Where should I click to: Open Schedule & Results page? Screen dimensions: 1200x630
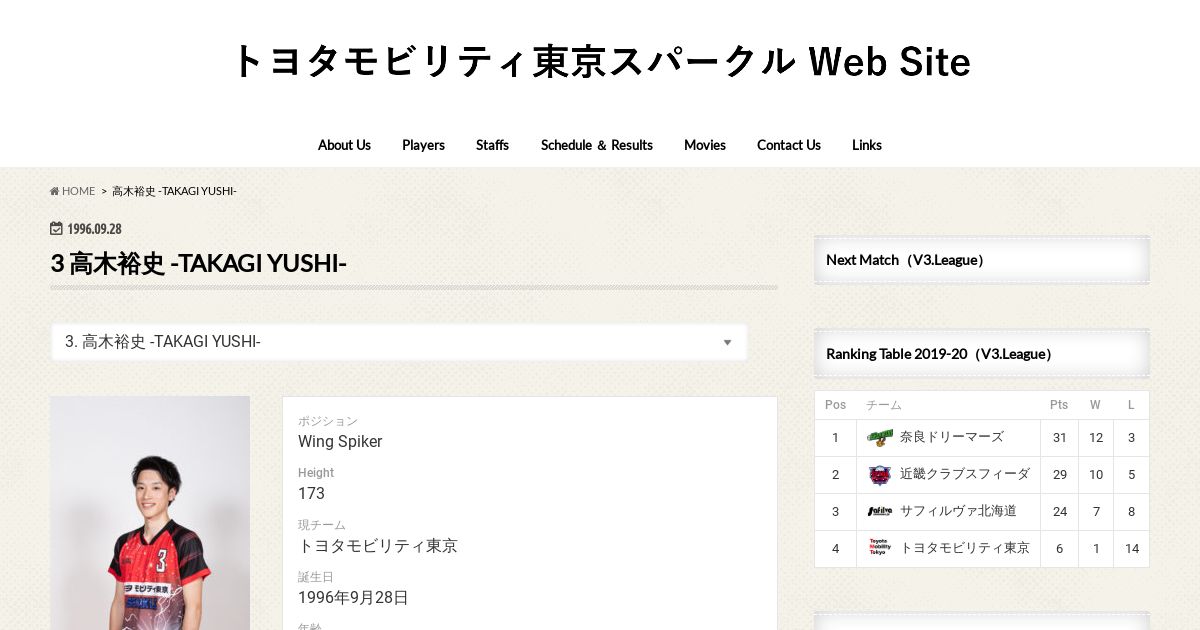coord(597,145)
